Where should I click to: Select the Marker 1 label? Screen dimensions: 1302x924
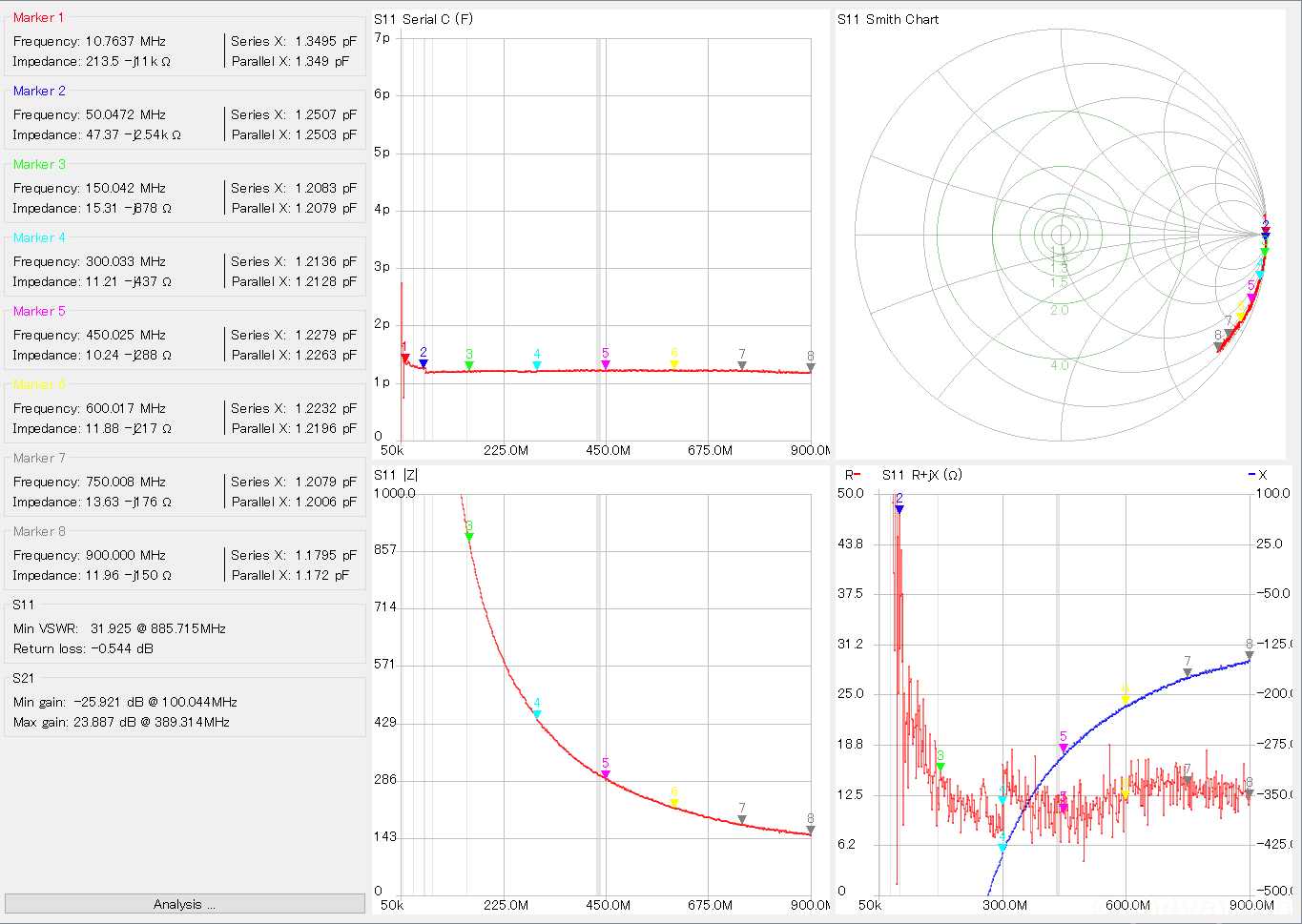39,17
